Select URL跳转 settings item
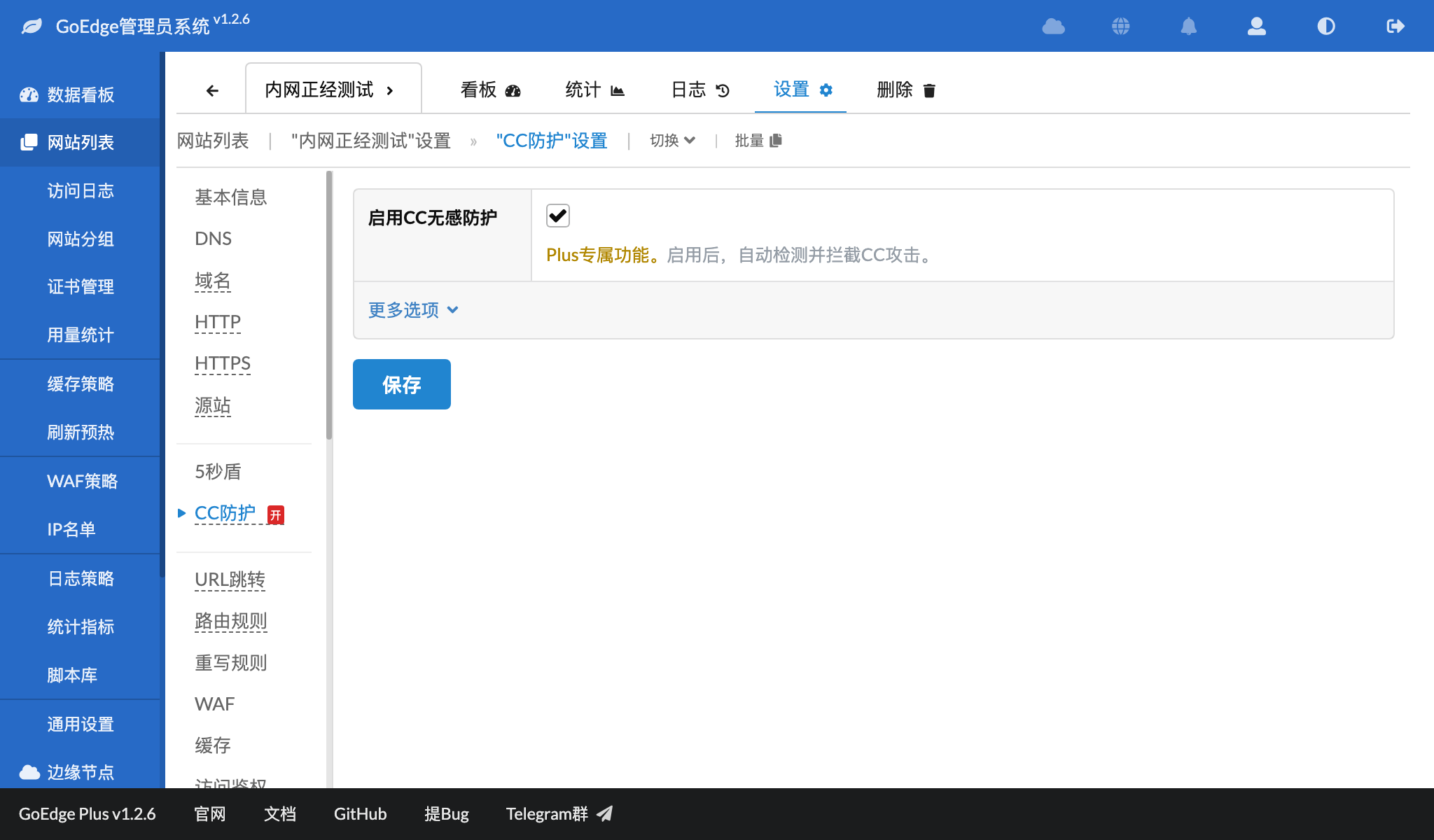 pos(230,580)
